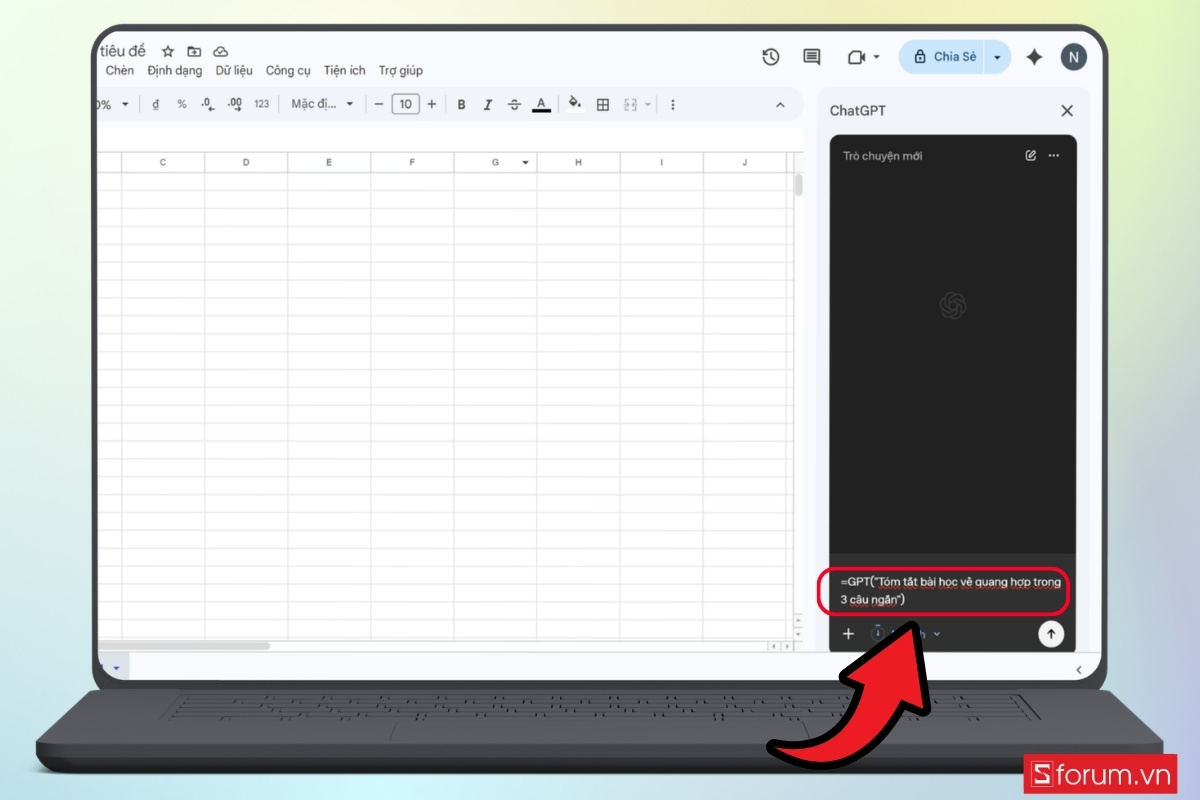Open the Tiện ích menu
1200x800 pixels.
[x=345, y=71]
